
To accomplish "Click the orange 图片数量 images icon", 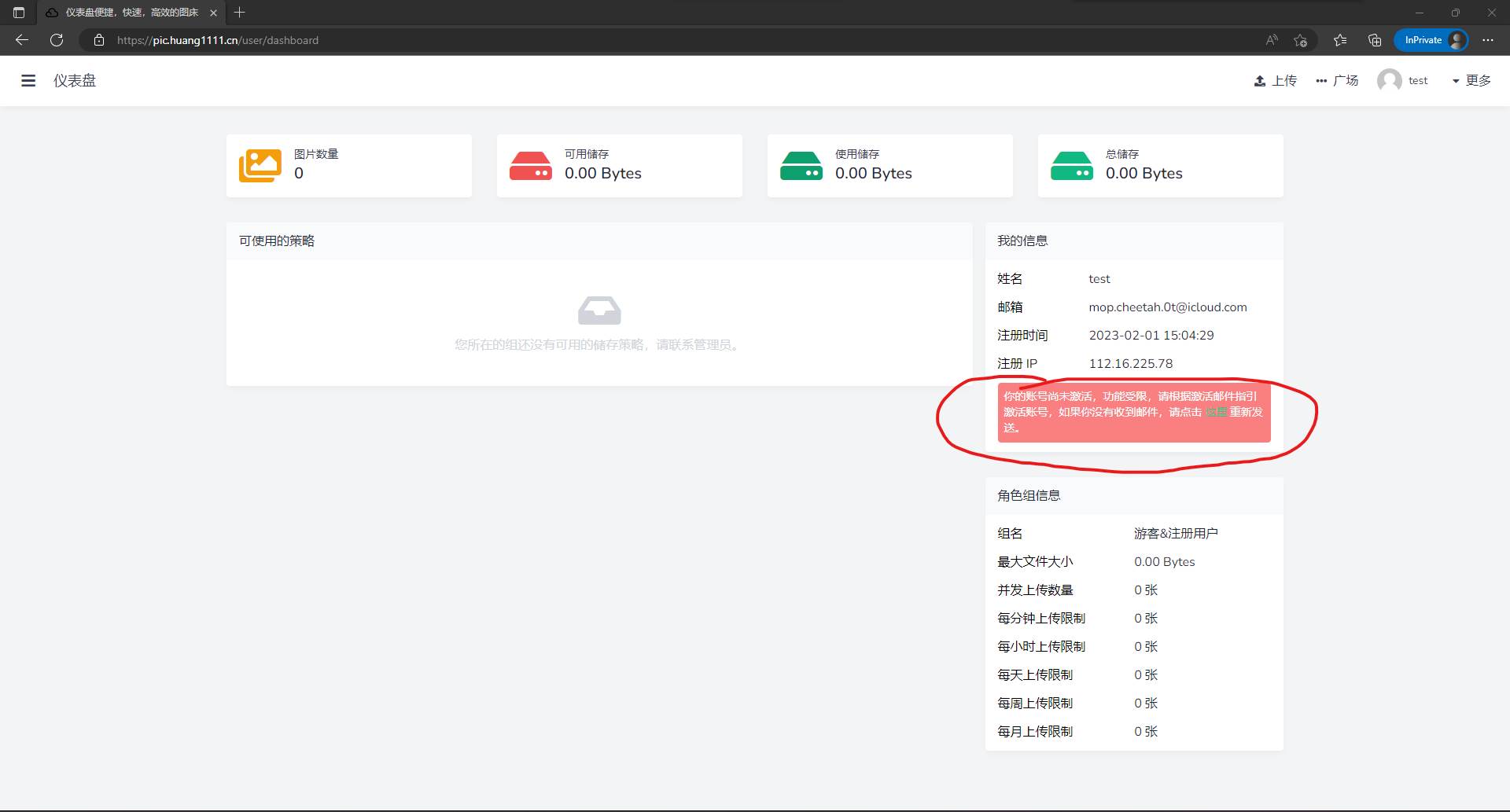I will [x=260, y=166].
